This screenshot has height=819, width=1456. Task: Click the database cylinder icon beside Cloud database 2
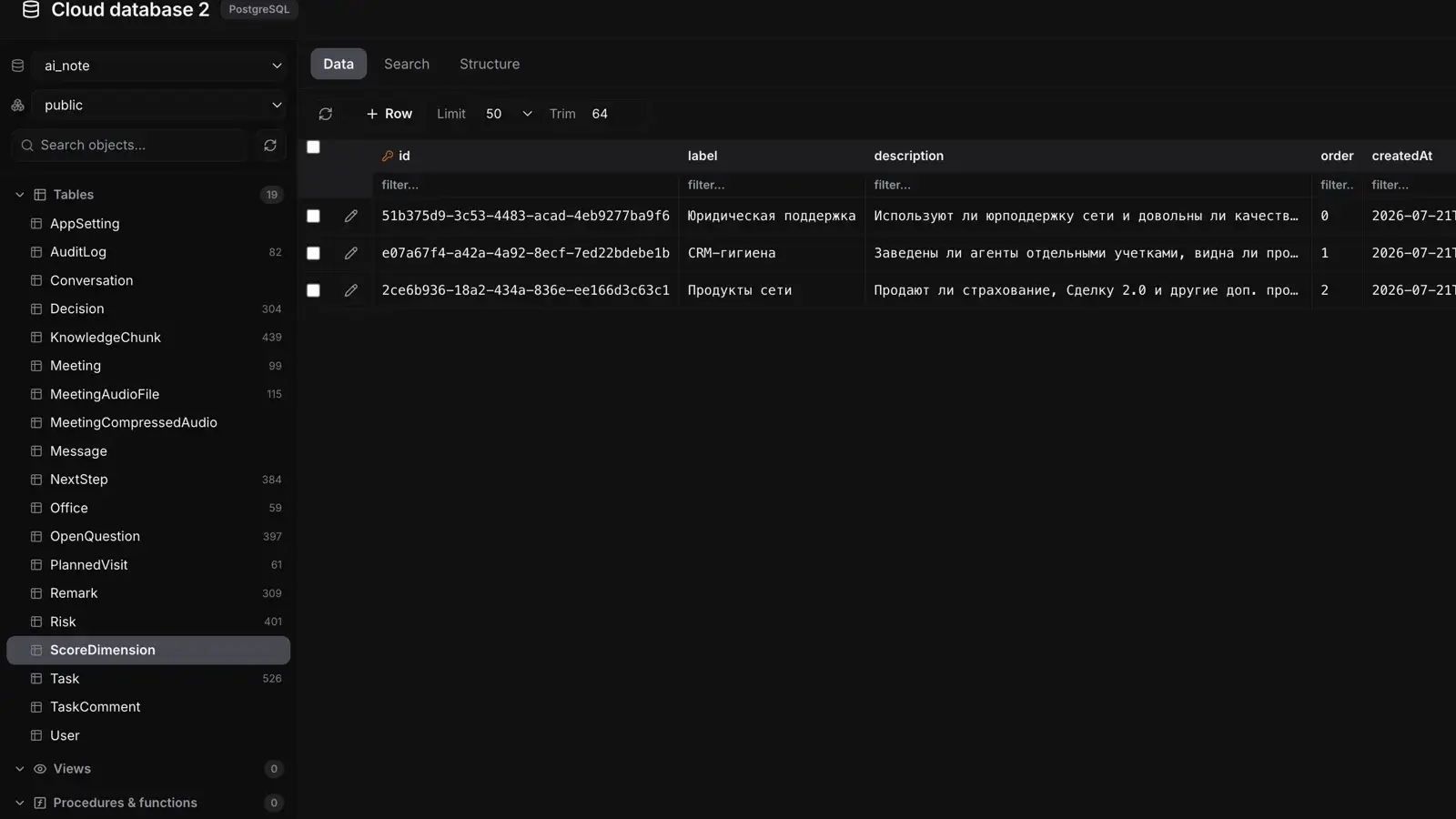pos(31,10)
